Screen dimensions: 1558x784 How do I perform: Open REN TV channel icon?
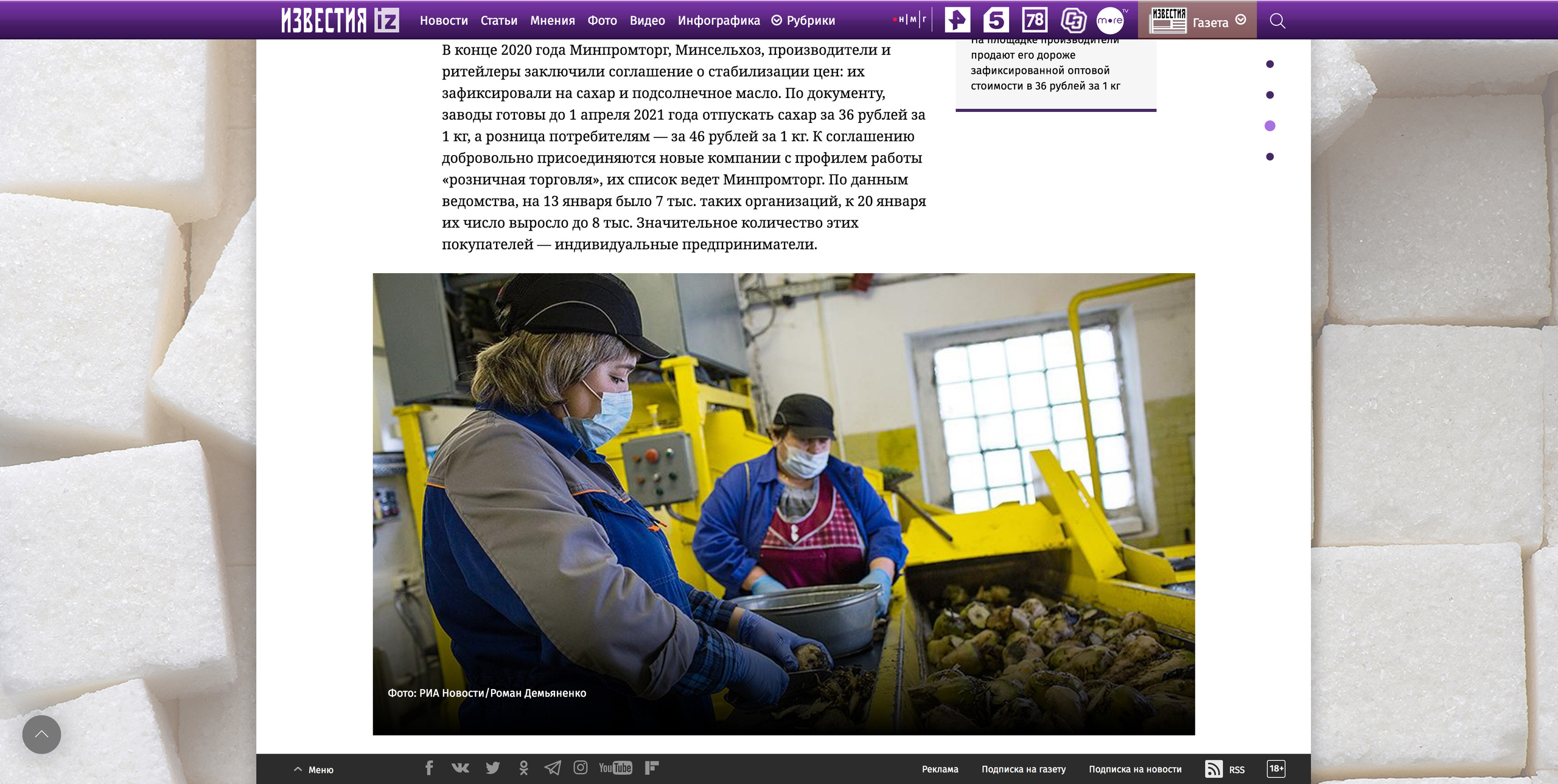click(957, 20)
